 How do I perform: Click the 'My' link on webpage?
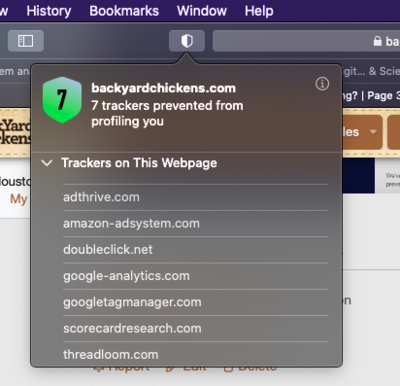click(x=19, y=199)
